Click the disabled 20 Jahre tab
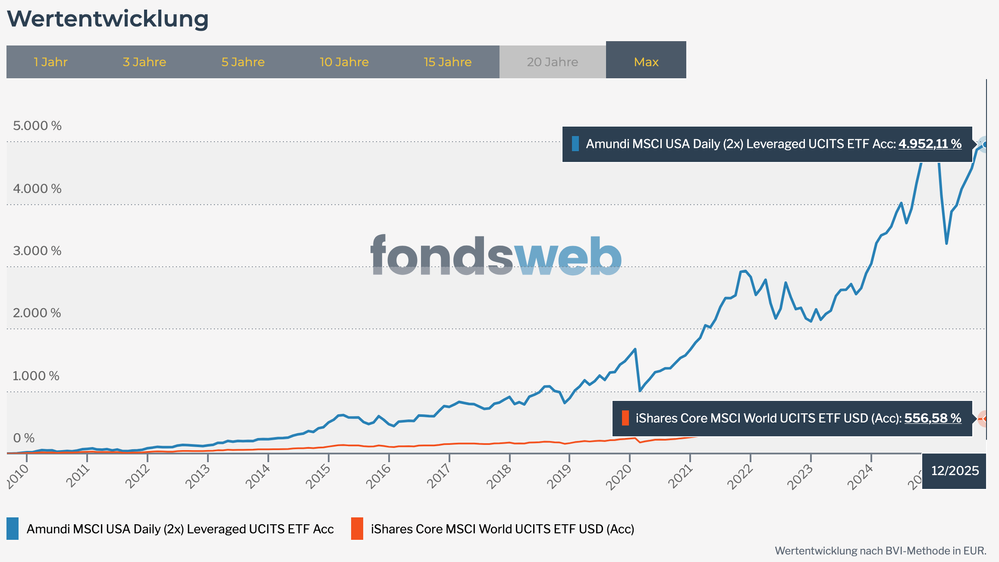Viewport: 999px width, 562px height. pyautogui.click(x=552, y=62)
